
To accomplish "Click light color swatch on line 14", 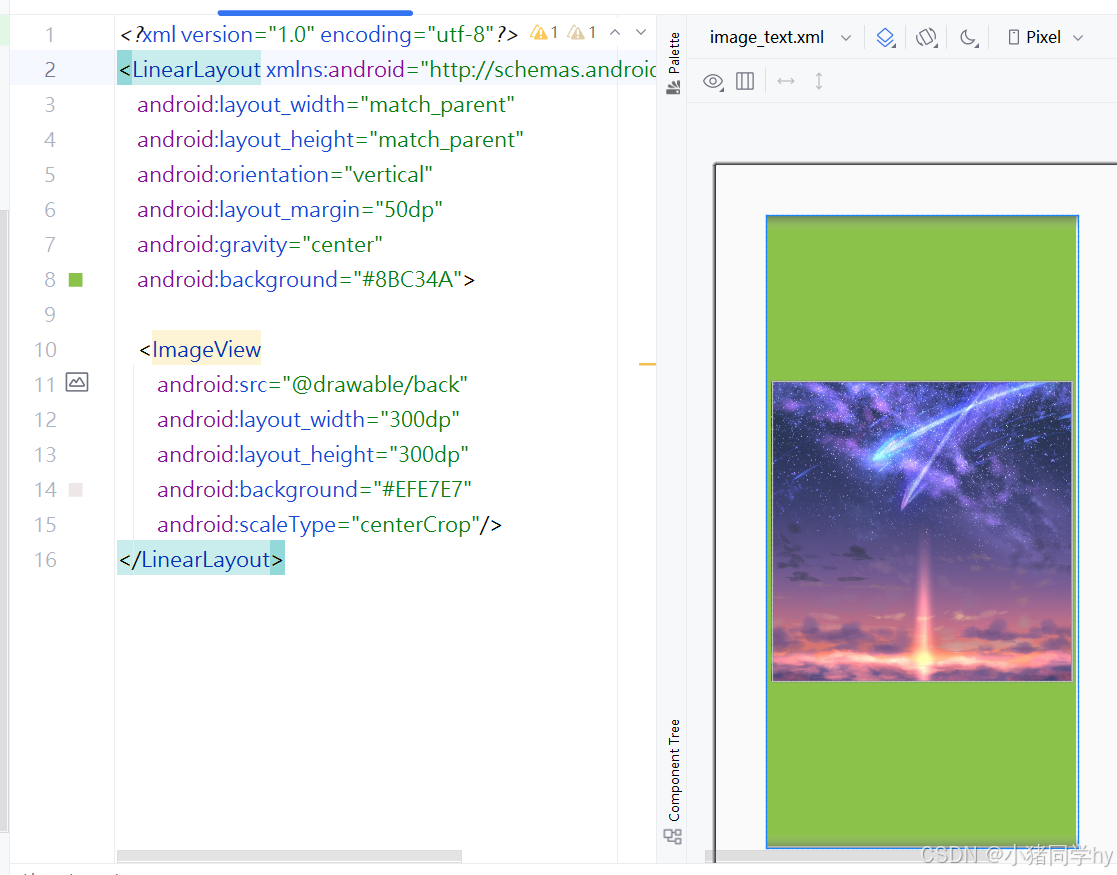I will coord(76,490).
